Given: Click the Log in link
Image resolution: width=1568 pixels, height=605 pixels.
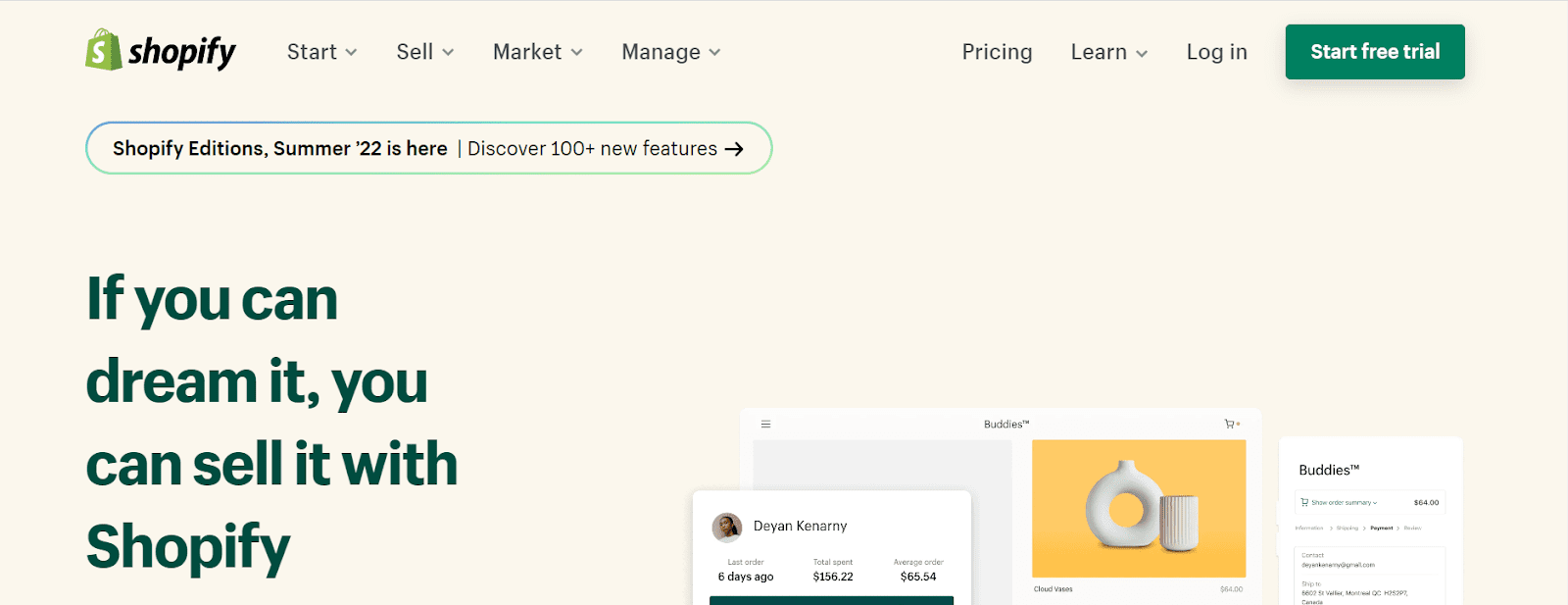Looking at the screenshot, I should 1216,52.
